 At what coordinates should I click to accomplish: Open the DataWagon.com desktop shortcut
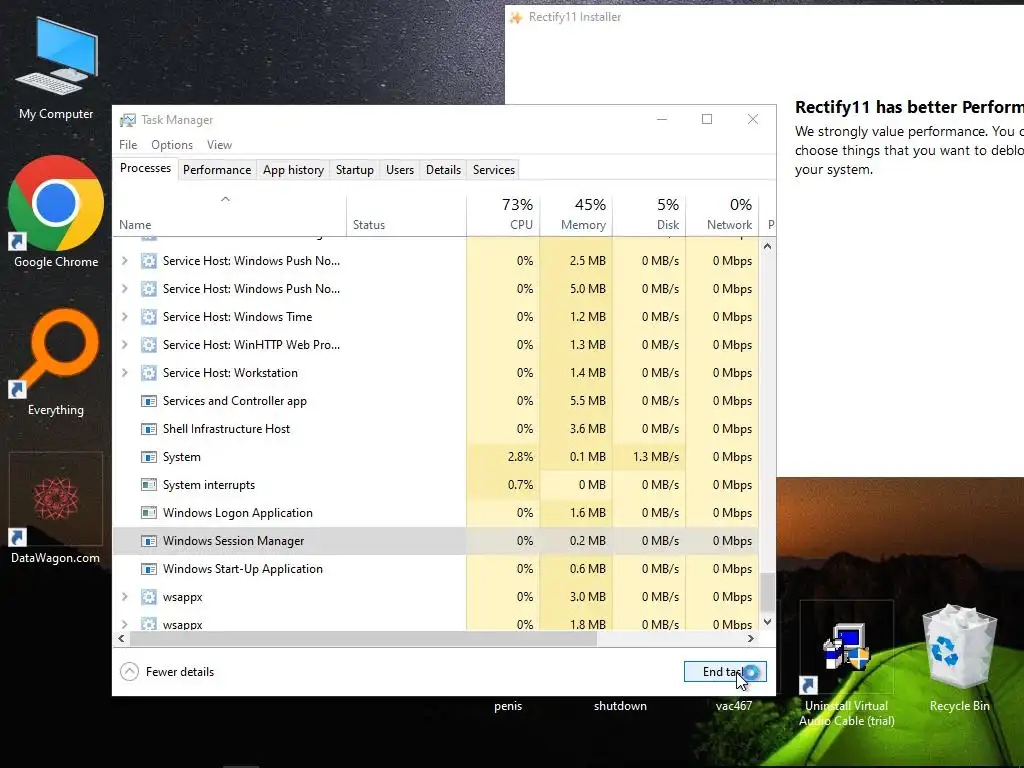coord(56,509)
